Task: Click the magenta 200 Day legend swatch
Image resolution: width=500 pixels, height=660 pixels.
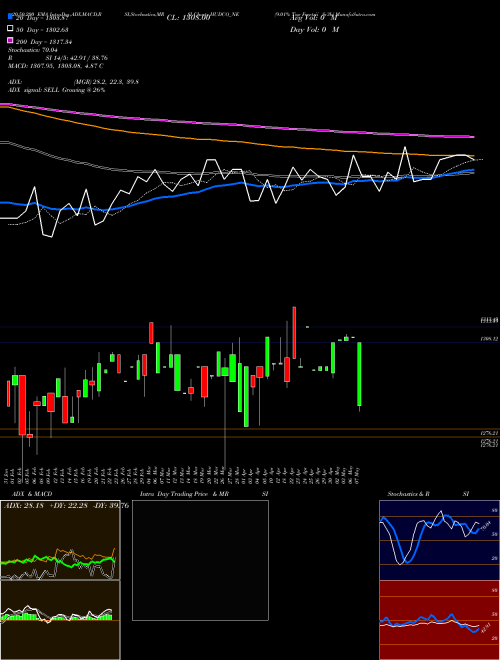Action: click(10, 41)
